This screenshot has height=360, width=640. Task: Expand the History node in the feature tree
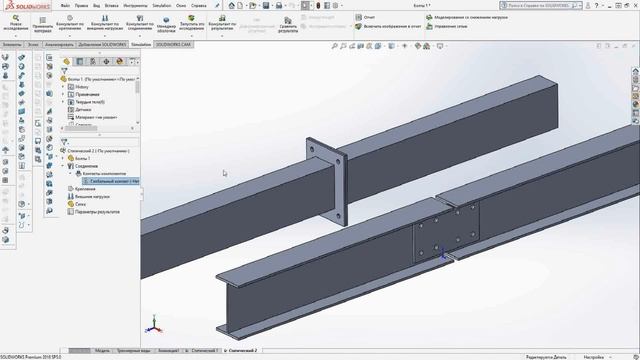click(x=63, y=87)
